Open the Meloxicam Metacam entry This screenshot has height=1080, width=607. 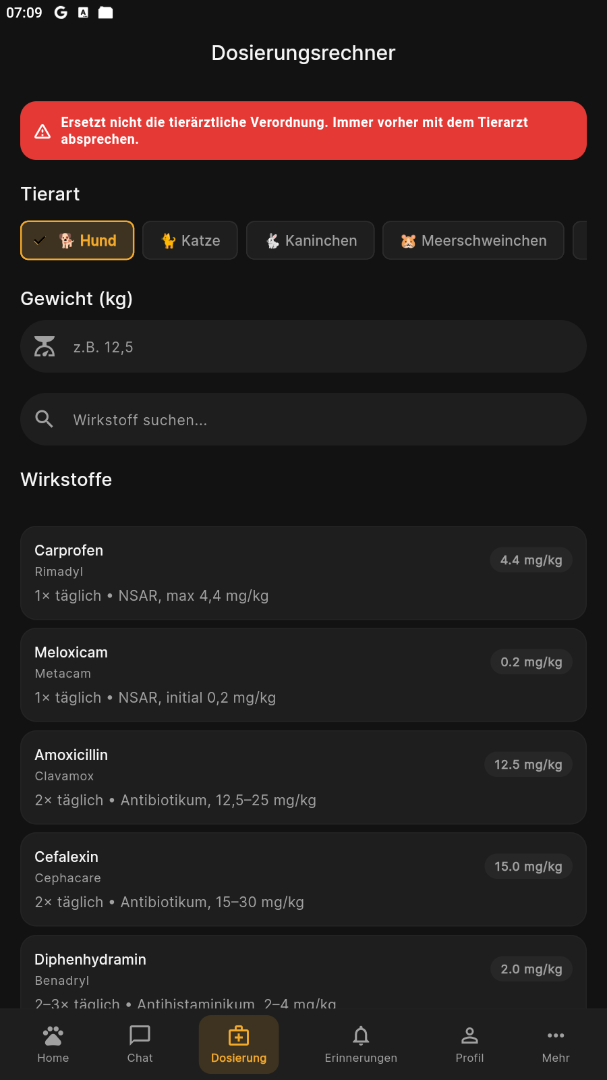click(303, 675)
